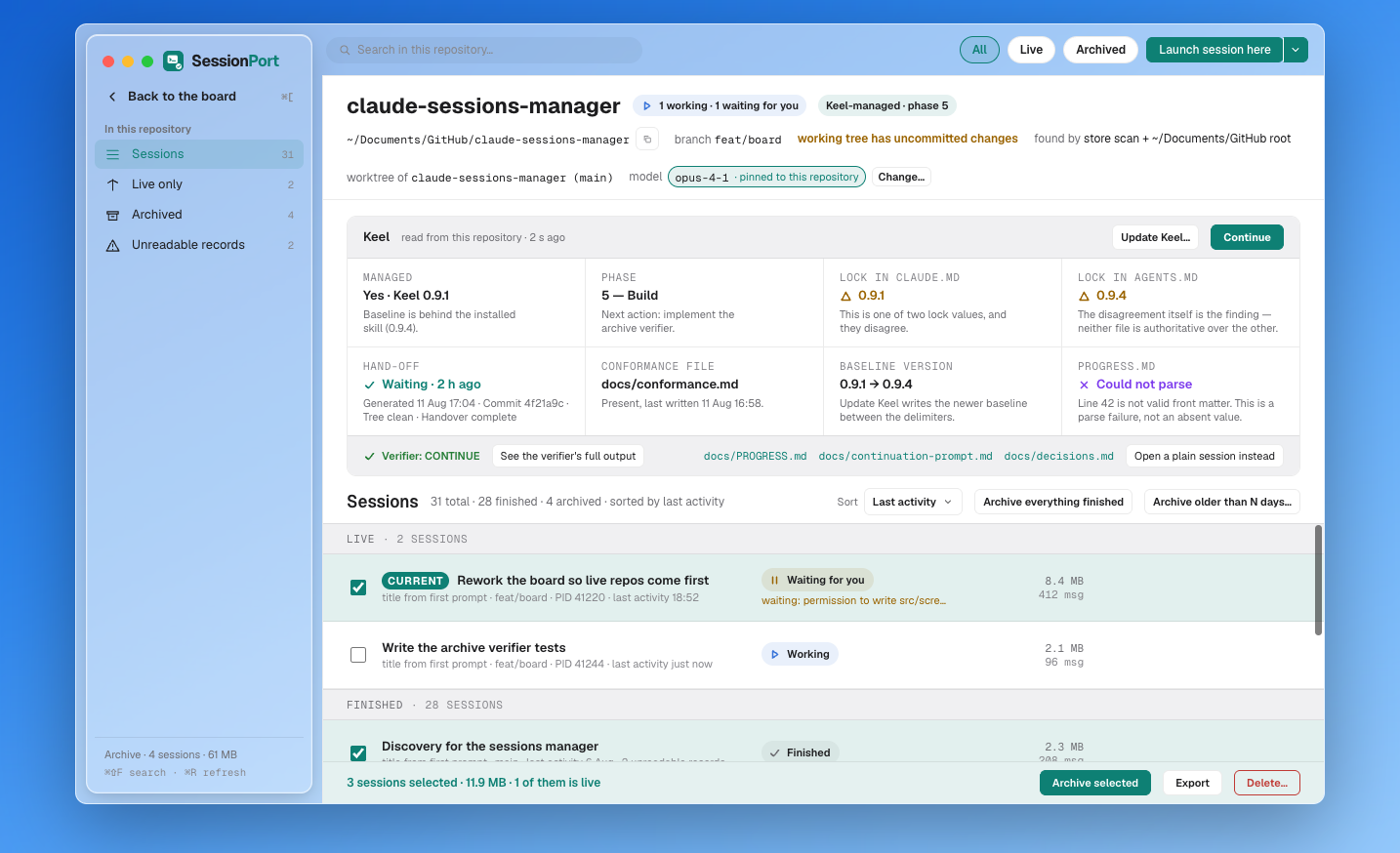Click the waiting: permission to write text
Screen dimensions: 1400x853
[853, 601]
